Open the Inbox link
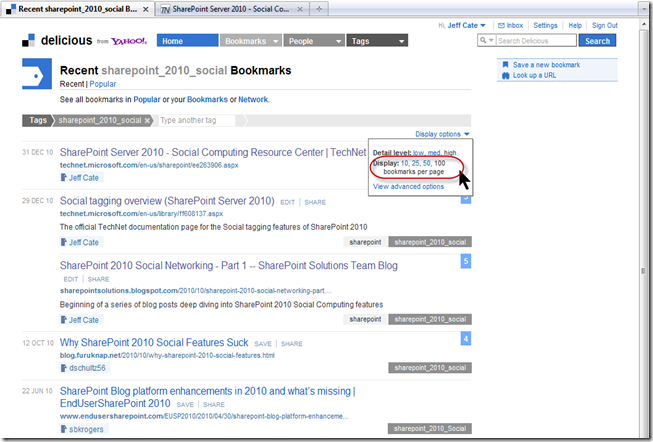The image size is (653, 442). click(x=515, y=25)
